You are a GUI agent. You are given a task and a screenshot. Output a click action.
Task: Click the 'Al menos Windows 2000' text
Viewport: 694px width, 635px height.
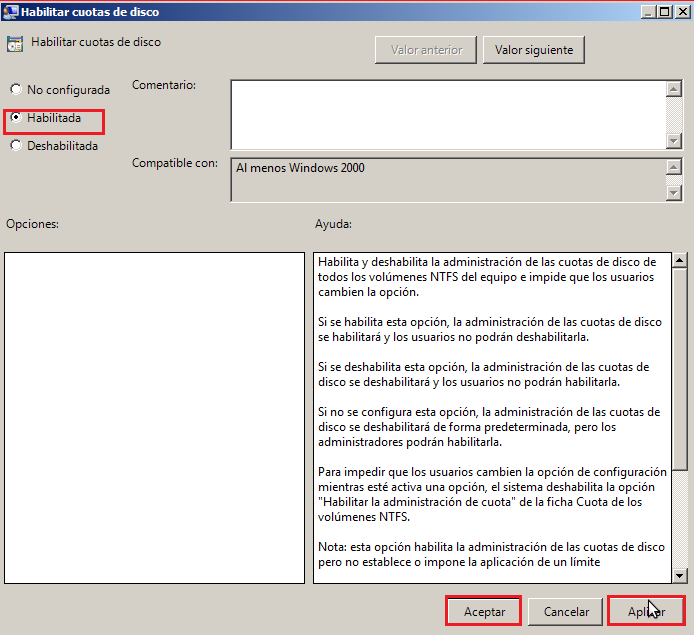point(300,168)
